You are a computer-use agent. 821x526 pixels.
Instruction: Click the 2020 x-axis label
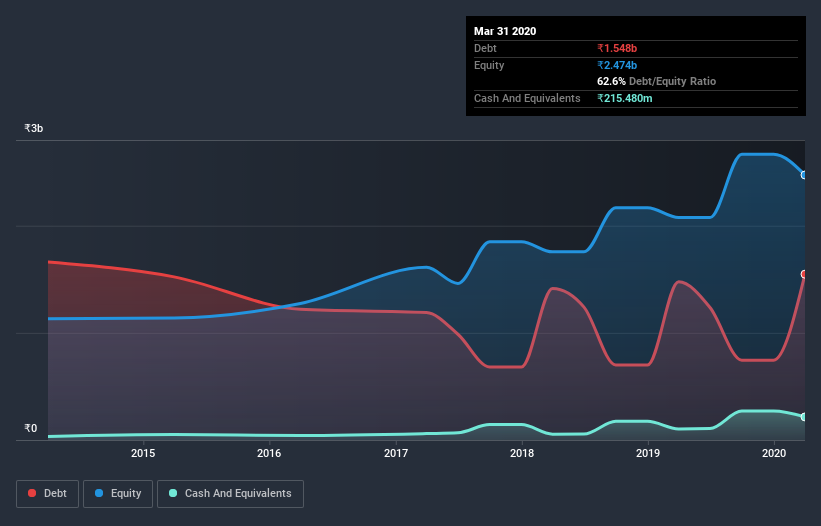(774, 453)
